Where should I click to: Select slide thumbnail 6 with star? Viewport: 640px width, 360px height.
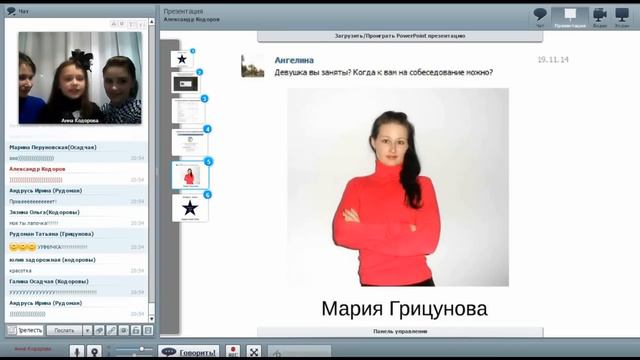tap(190, 208)
